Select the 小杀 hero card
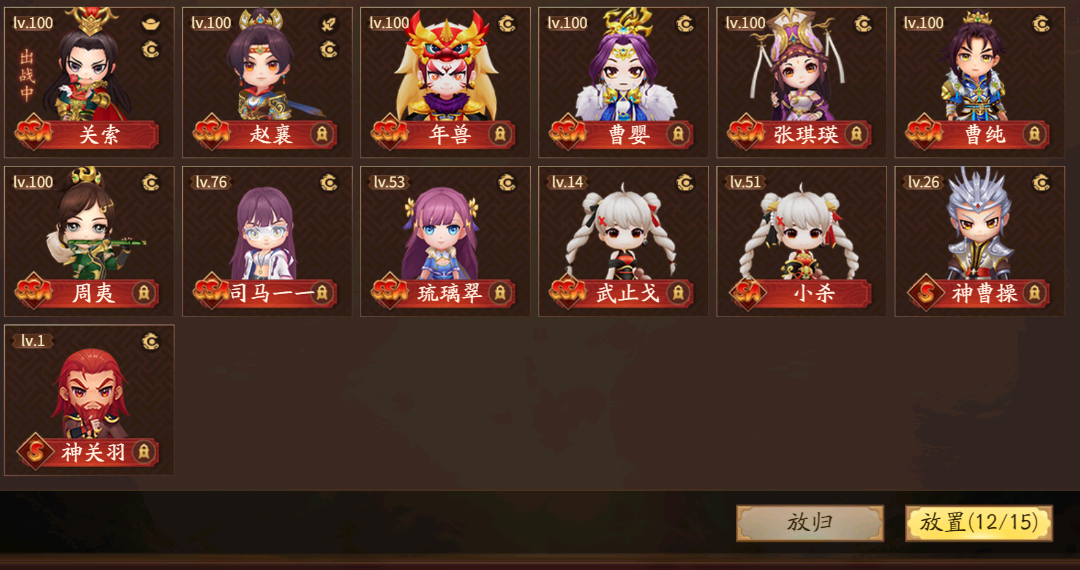The image size is (1080, 570). (802, 241)
